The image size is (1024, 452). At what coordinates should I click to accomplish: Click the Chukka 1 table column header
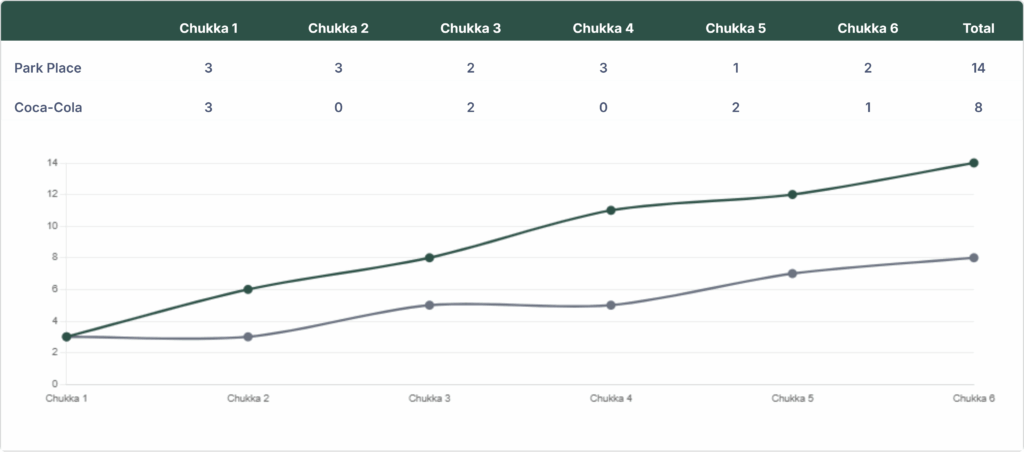tap(208, 28)
